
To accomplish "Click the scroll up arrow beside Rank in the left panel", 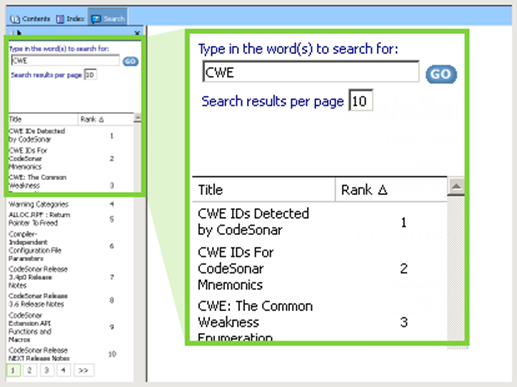I will pos(137,118).
